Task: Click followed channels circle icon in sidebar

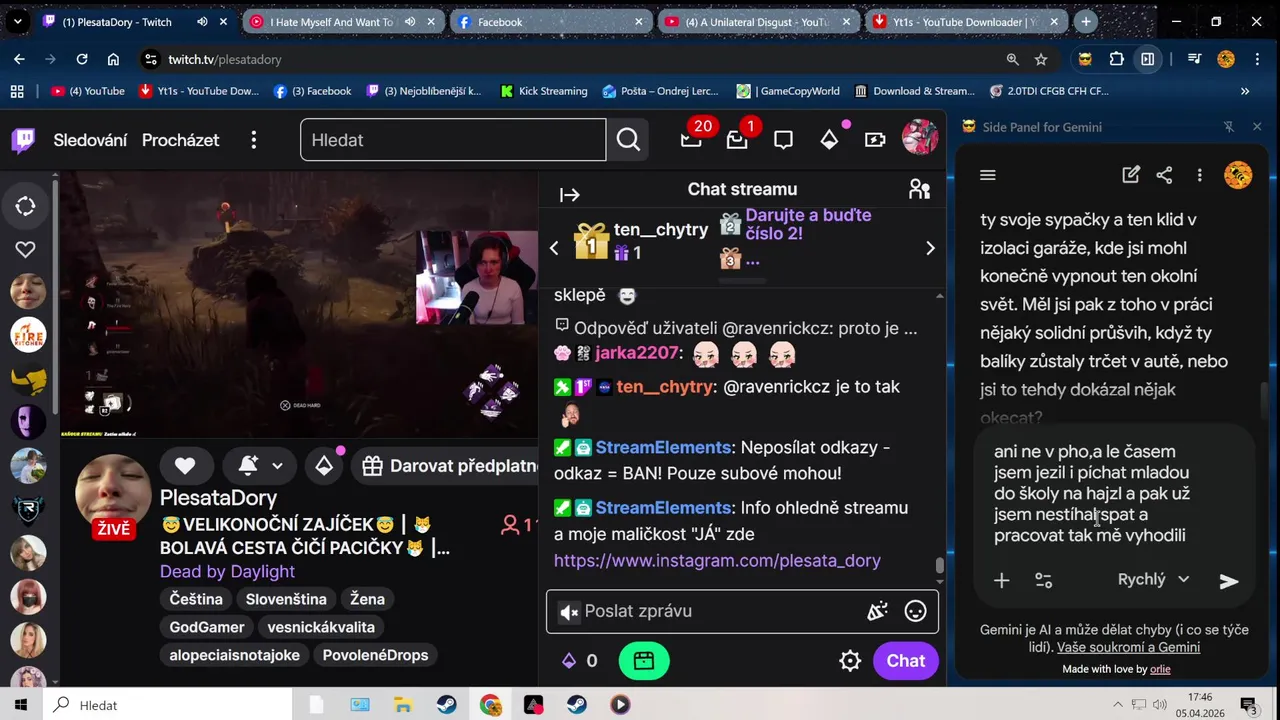Action: click(x=26, y=206)
